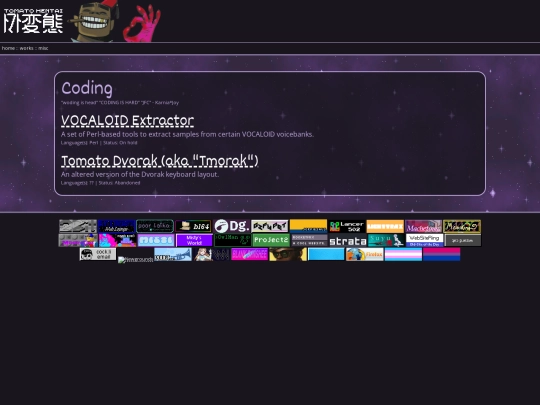Screen dimensions: 540x405
Task: Click the broken Newgrounds image link
Action: (135, 260)
